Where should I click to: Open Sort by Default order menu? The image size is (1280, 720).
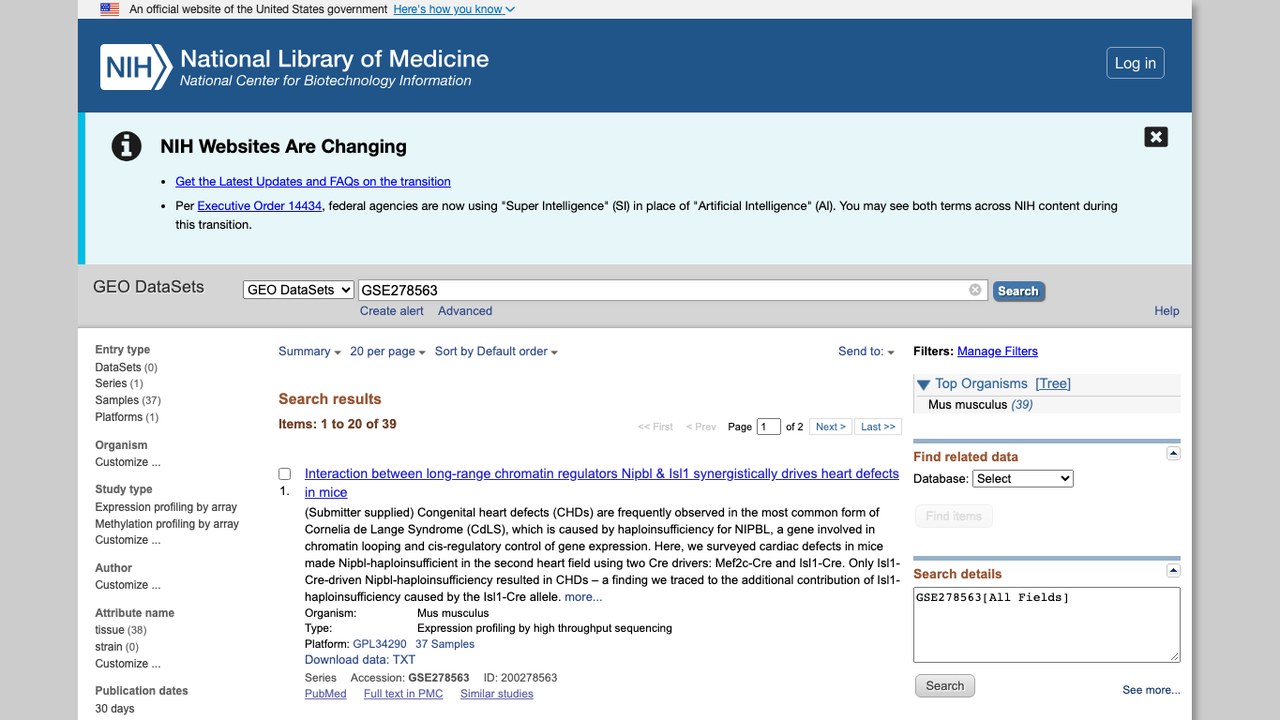(496, 351)
